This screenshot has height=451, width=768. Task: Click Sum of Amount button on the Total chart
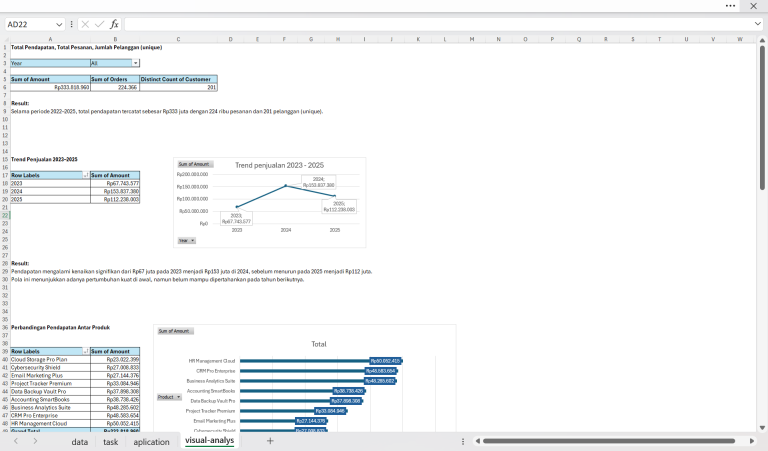pyautogui.click(x=175, y=331)
